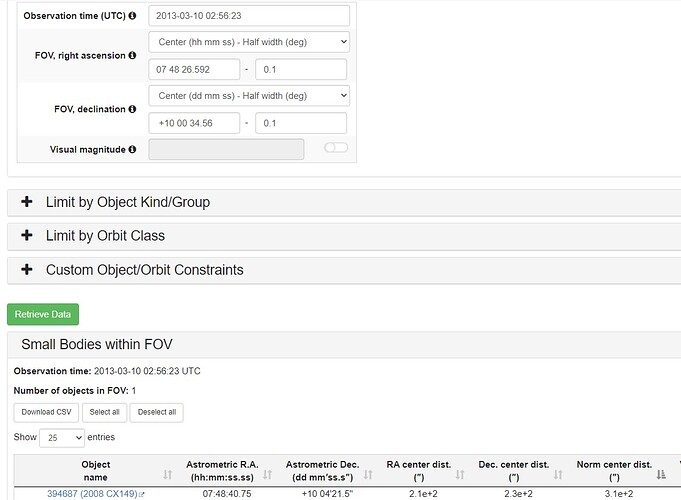681x500 pixels.
Task: Click the Observation time input field
Action: 249,16
